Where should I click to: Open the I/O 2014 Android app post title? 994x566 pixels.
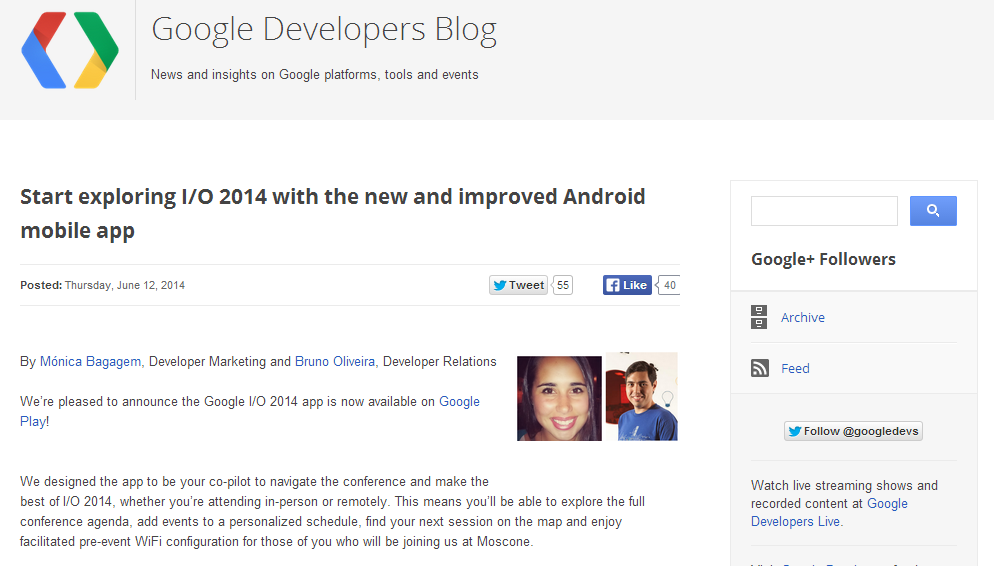point(333,213)
